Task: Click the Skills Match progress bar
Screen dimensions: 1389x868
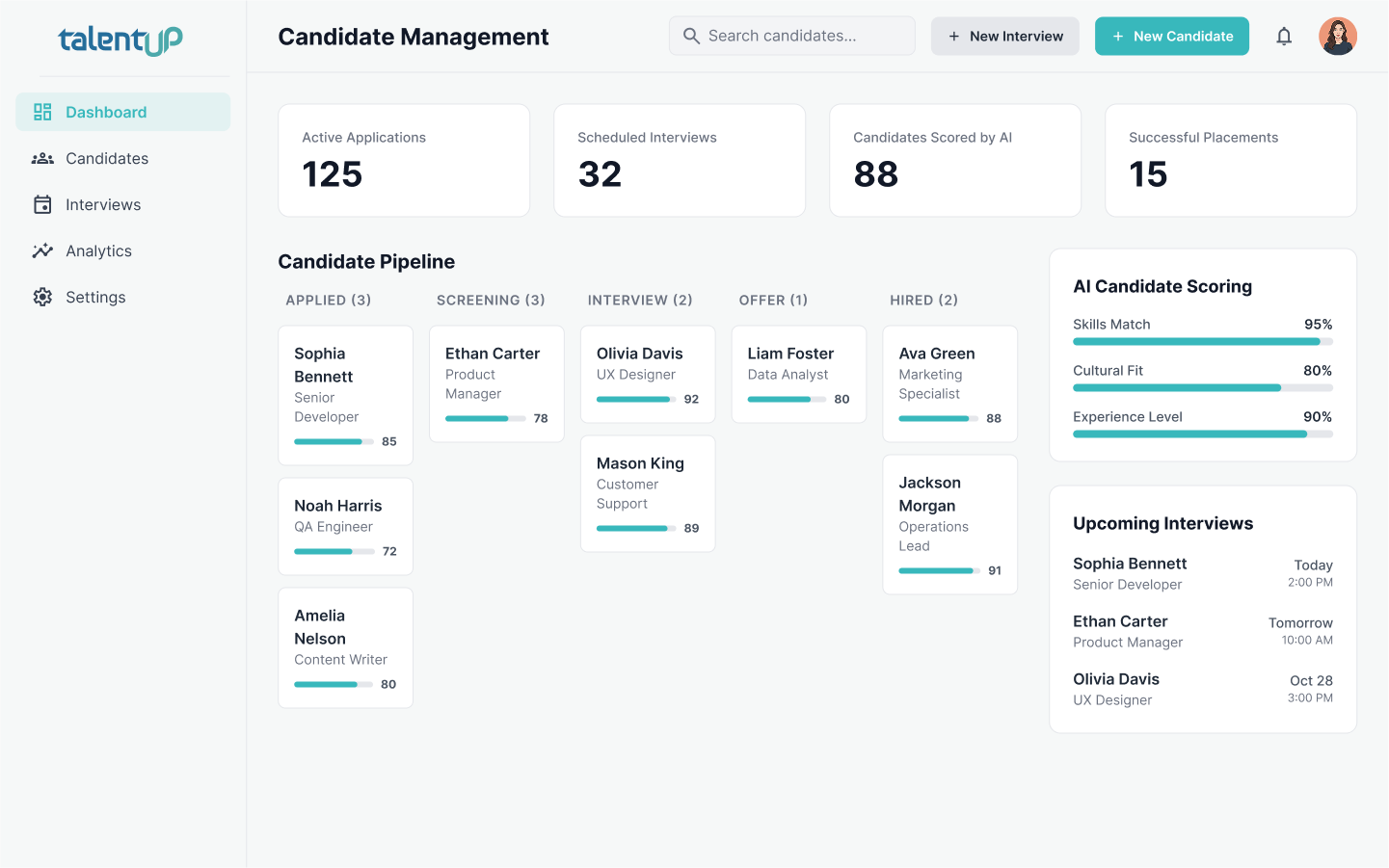Action: pos(1202,342)
